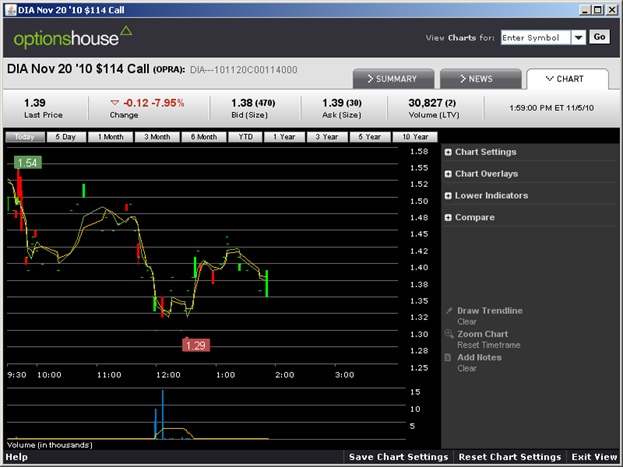Viewport: 623px width, 469px height.
Task: Click Add Notes link
Action: click(x=479, y=357)
